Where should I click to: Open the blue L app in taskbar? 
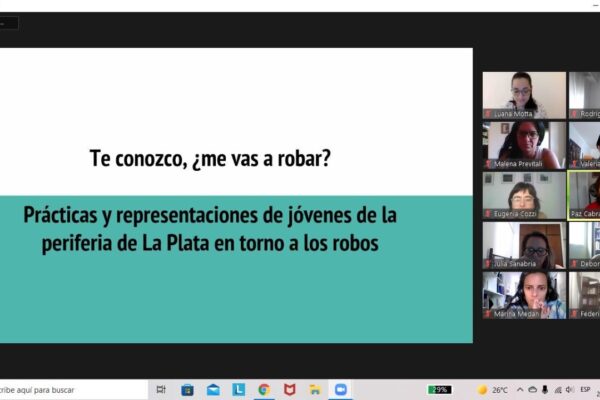click(239, 390)
